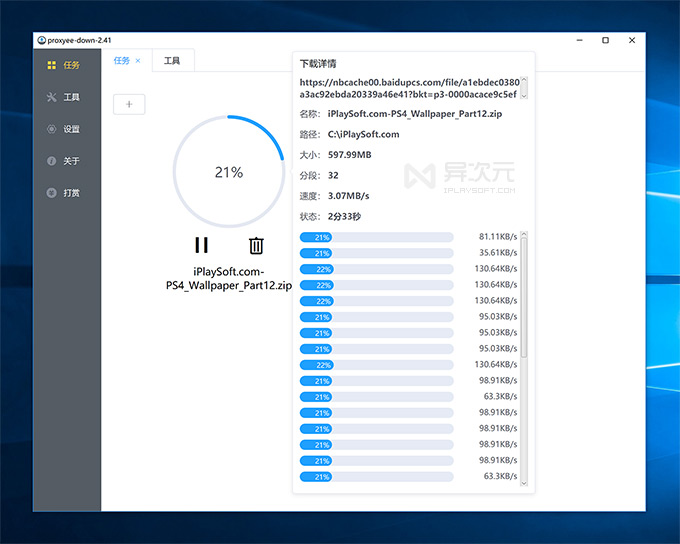Open 关于 info icon in sidebar
The width and height of the screenshot is (680, 544).
[x=51, y=161]
